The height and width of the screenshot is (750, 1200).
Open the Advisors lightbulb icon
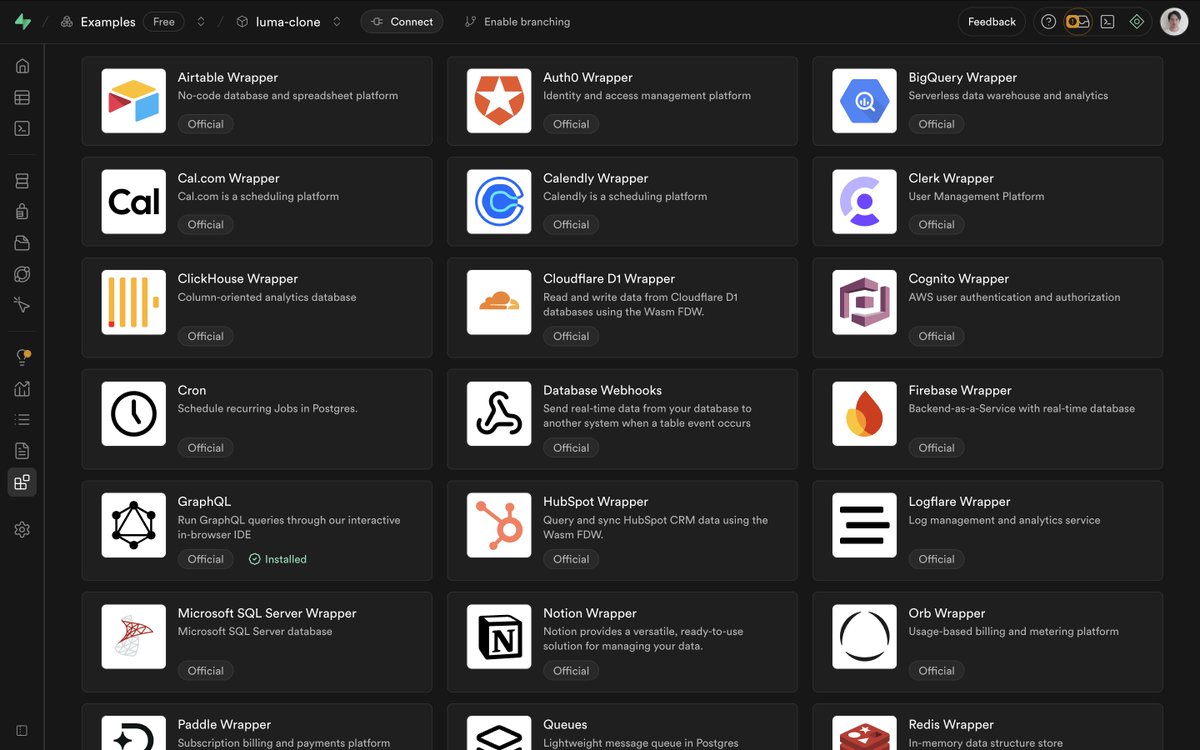coord(22,356)
